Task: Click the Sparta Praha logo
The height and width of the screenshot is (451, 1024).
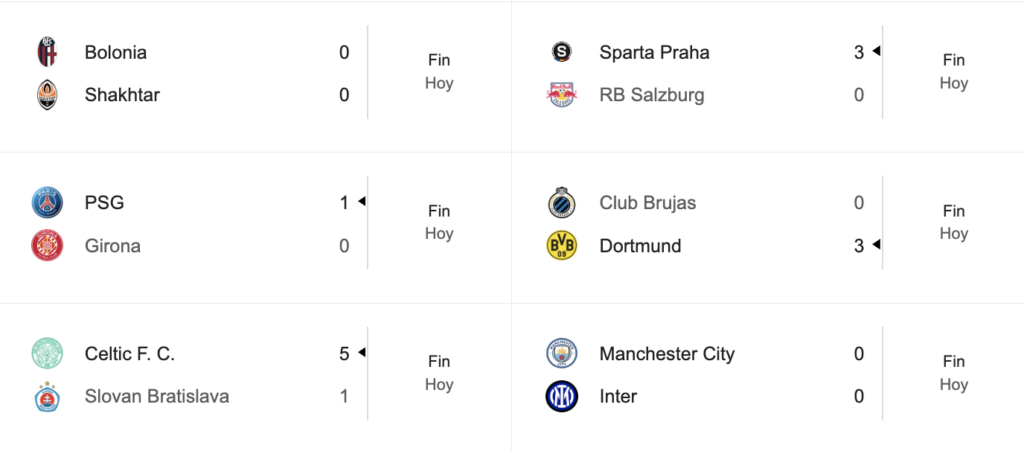Action: pos(562,52)
